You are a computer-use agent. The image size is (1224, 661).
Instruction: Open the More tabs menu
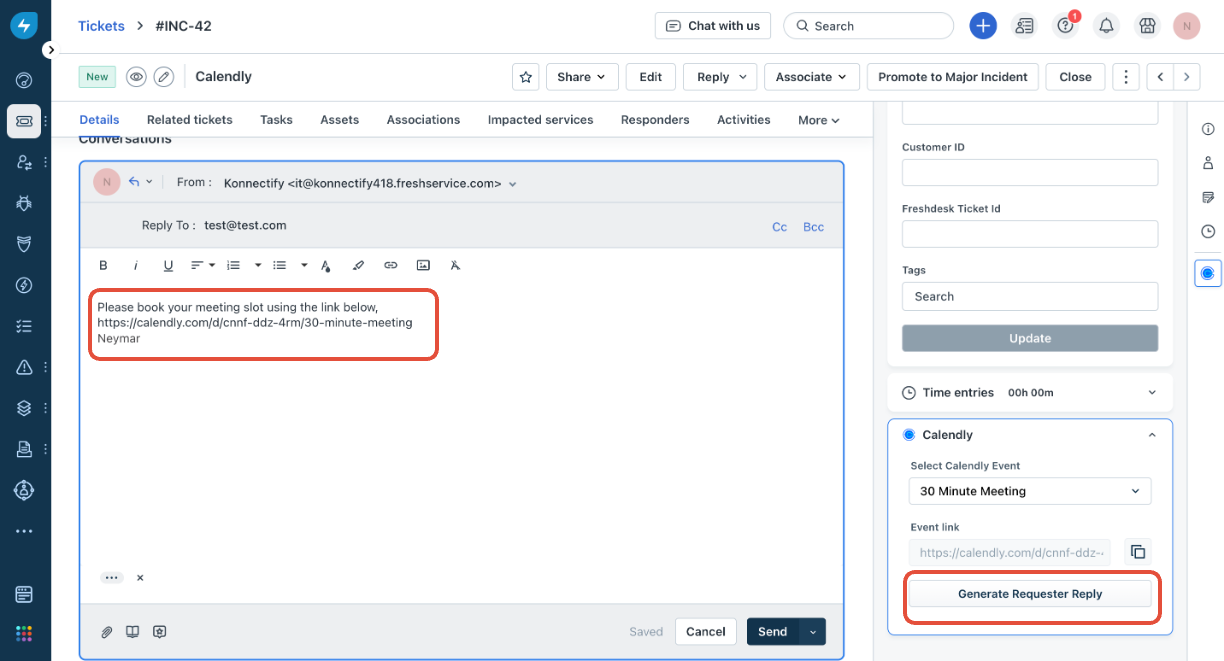(819, 120)
